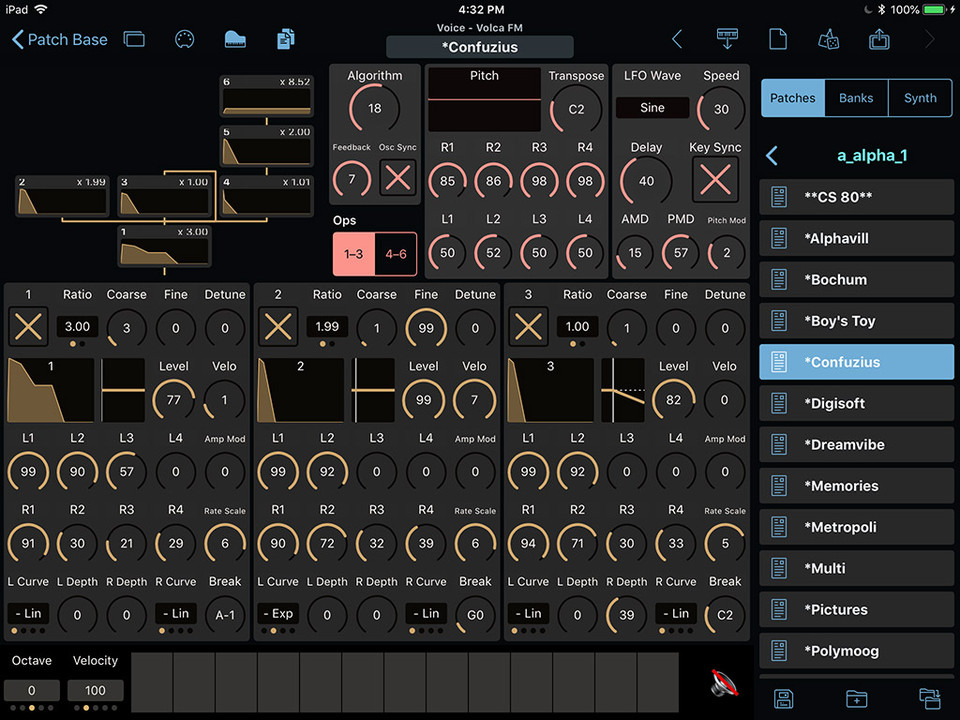Adjust the LFO Speed knob
The width and height of the screenshot is (960, 720).
pos(721,110)
